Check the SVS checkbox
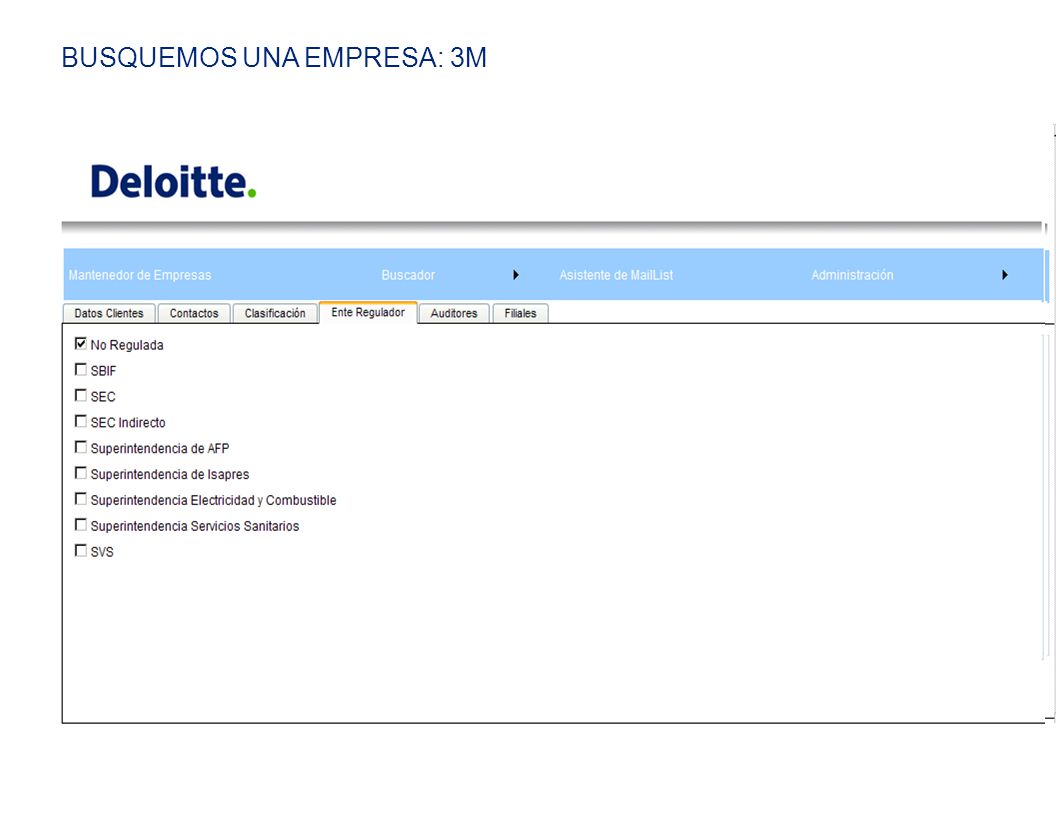Screen dimensions: 1056x816 pyautogui.click(x=81, y=551)
